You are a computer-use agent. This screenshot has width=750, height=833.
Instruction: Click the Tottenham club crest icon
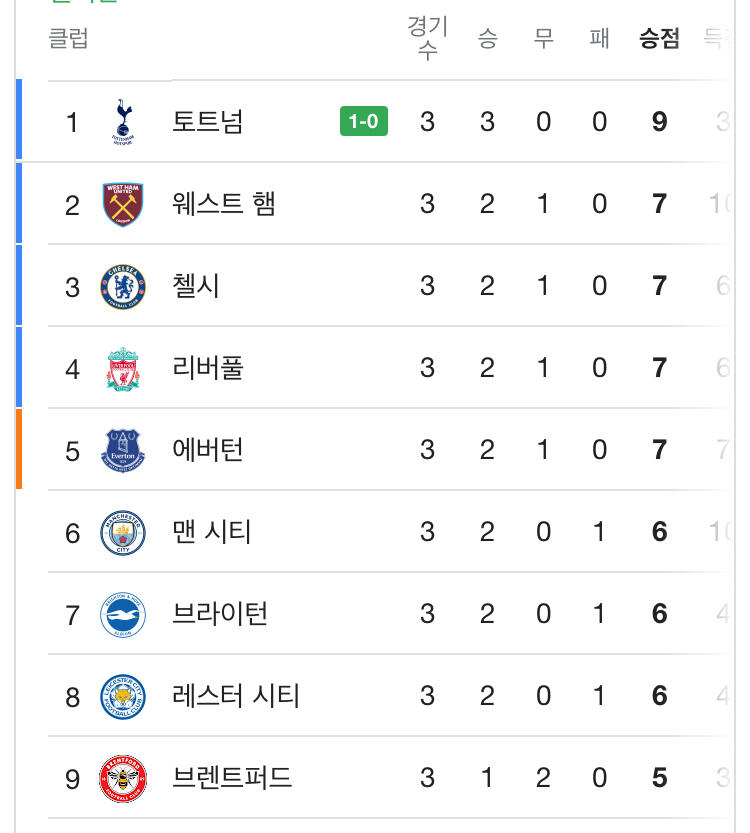123,122
